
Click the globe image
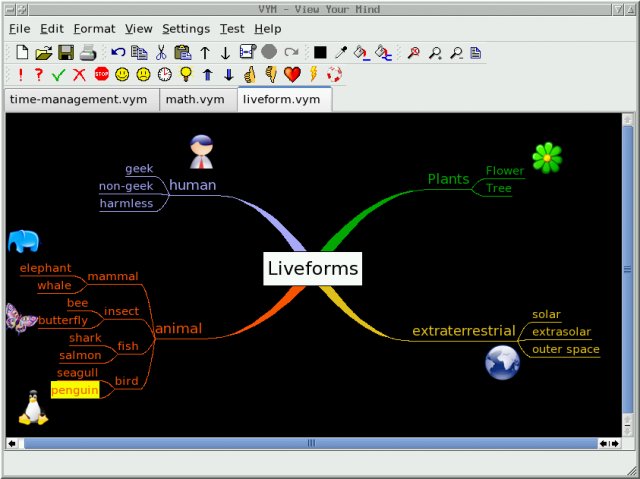[502, 362]
